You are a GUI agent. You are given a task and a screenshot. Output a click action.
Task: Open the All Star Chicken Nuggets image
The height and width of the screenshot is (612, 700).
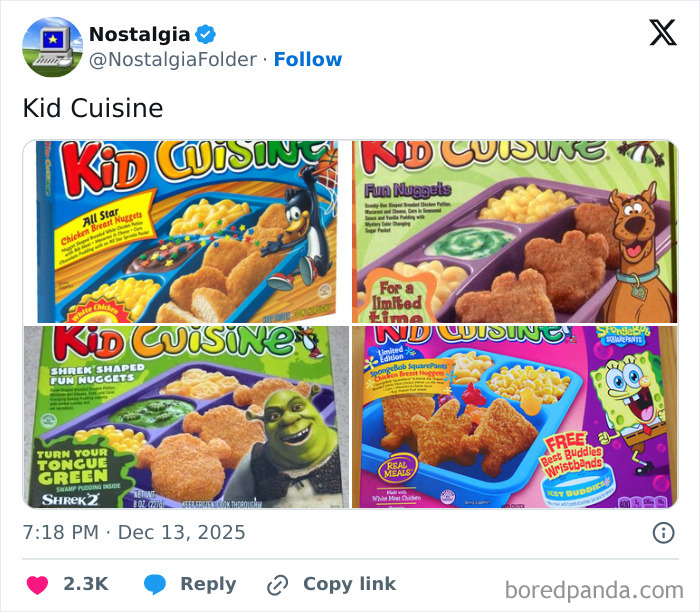coord(186,231)
